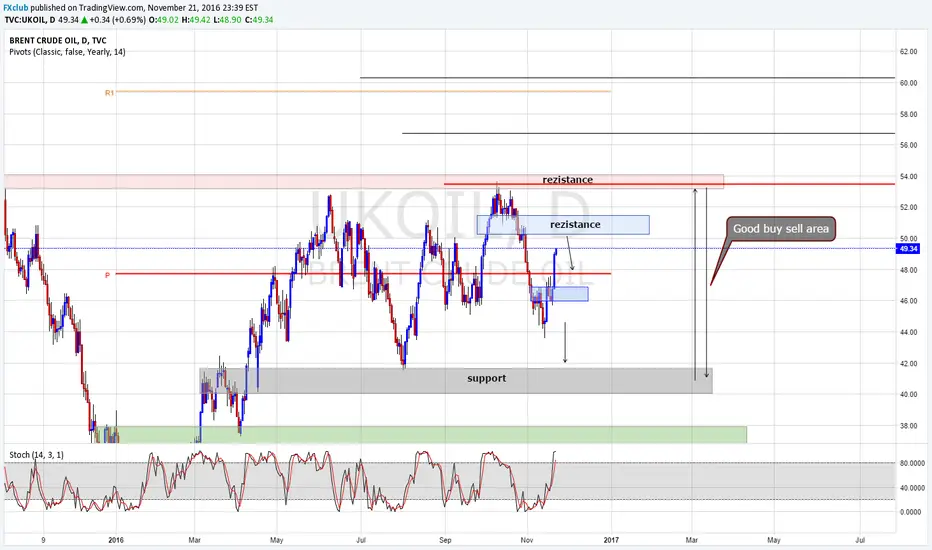The image size is (932, 550).
Task: Click the 2016 time axis label
Action: 116,540
